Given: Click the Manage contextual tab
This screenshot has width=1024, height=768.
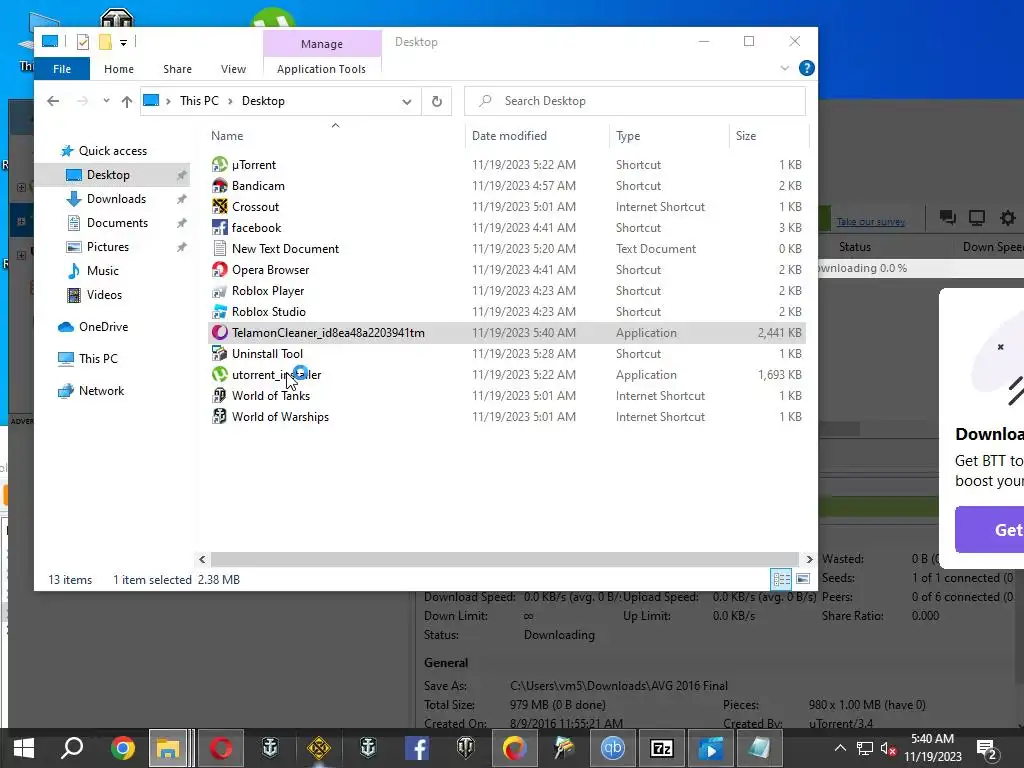Looking at the screenshot, I should (x=322, y=44).
